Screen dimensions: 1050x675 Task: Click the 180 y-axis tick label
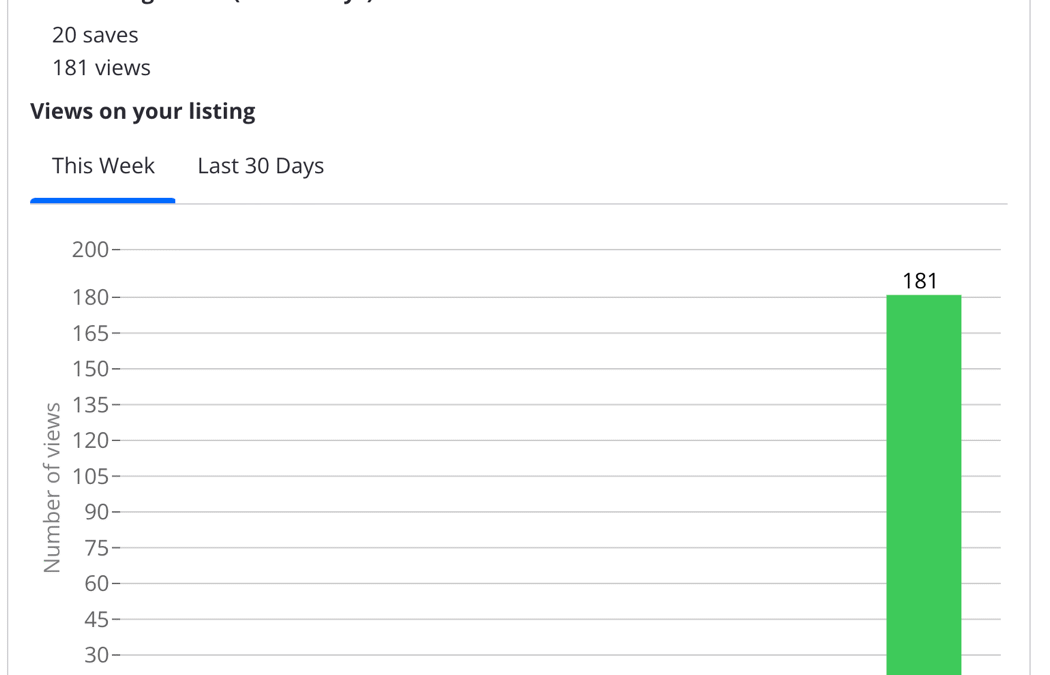90,297
